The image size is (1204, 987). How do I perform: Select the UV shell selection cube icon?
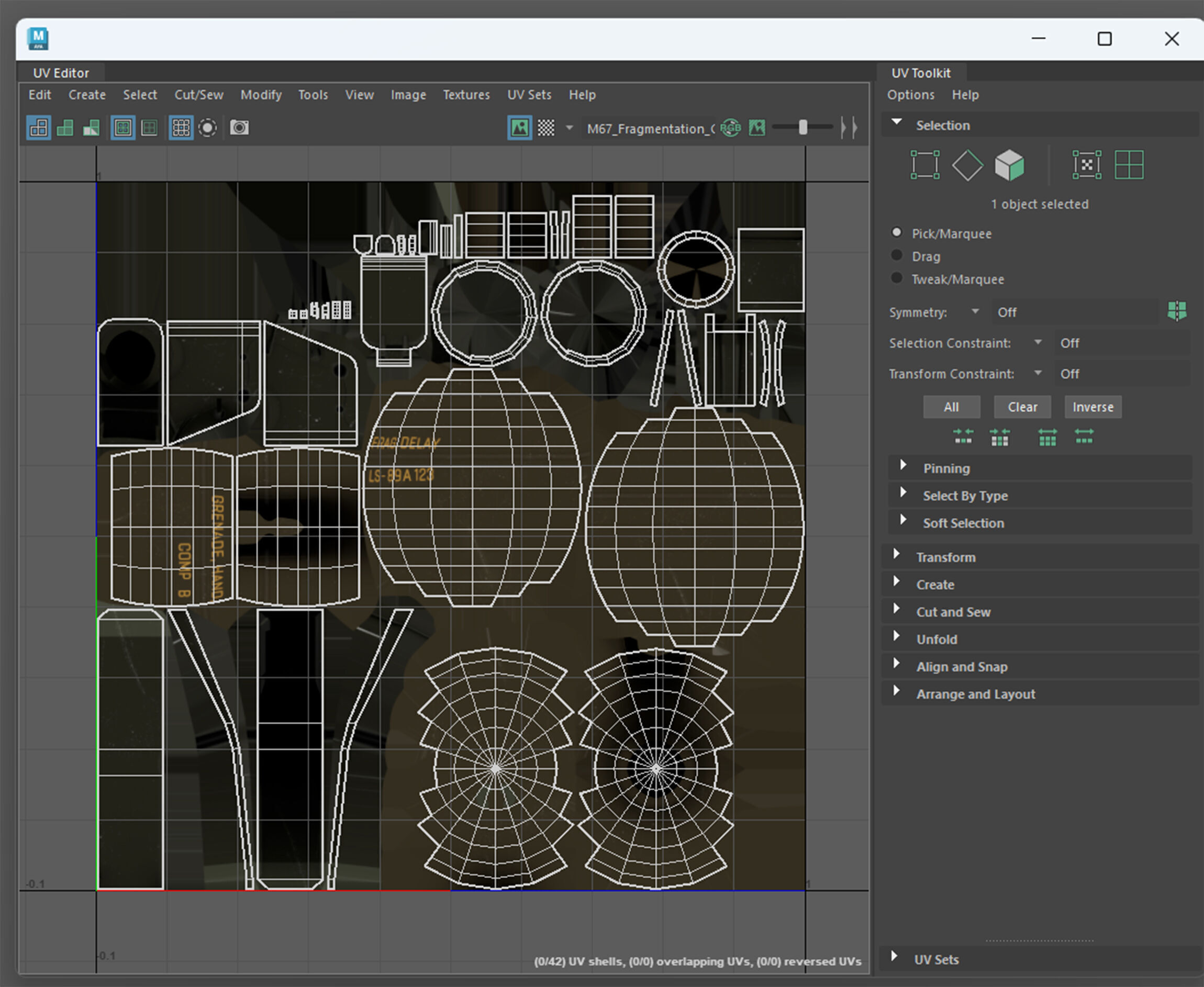[1009, 165]
